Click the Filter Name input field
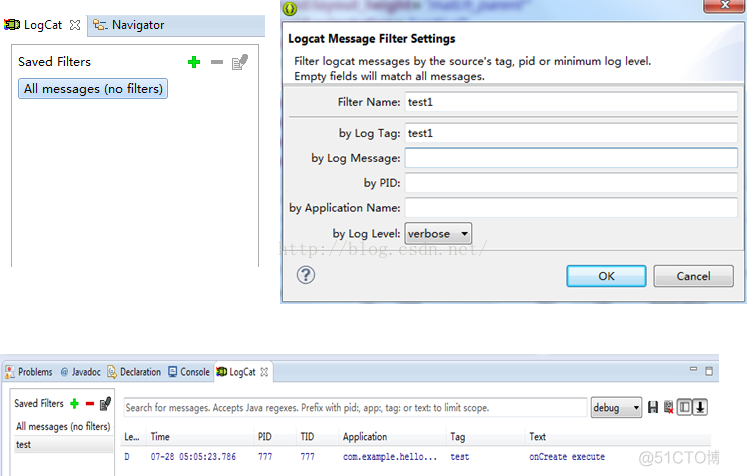747x476 pixels. click(x=571, y=102)
